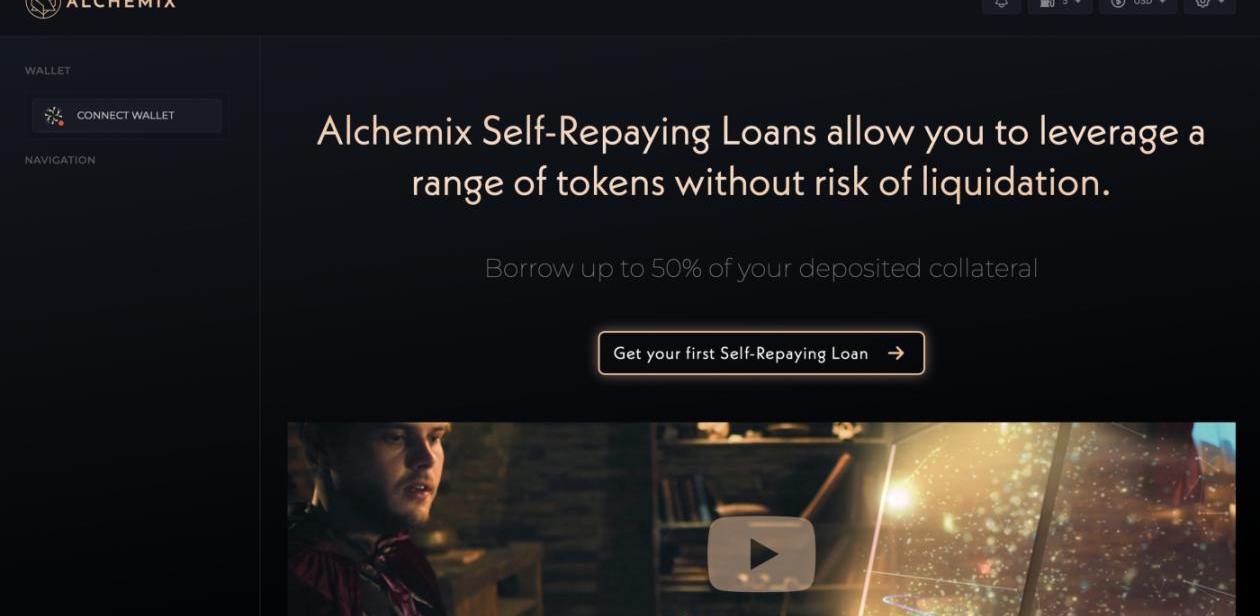Click the wallet connector icon in sidebar
Viewport: 1260px width, 616px height.
pos(54,116)
